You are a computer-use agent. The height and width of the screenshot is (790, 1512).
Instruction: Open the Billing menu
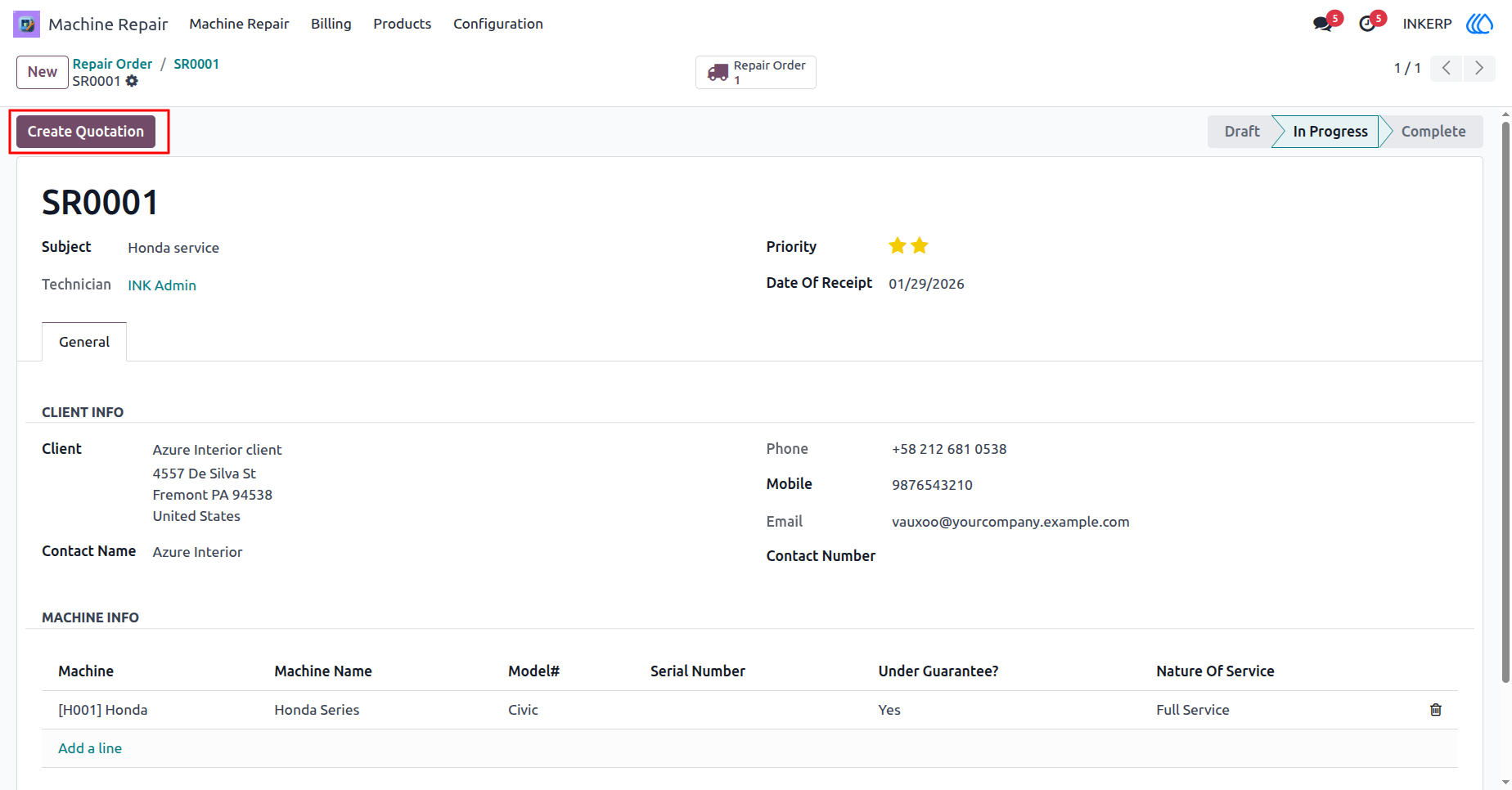(x=331, y=24)
